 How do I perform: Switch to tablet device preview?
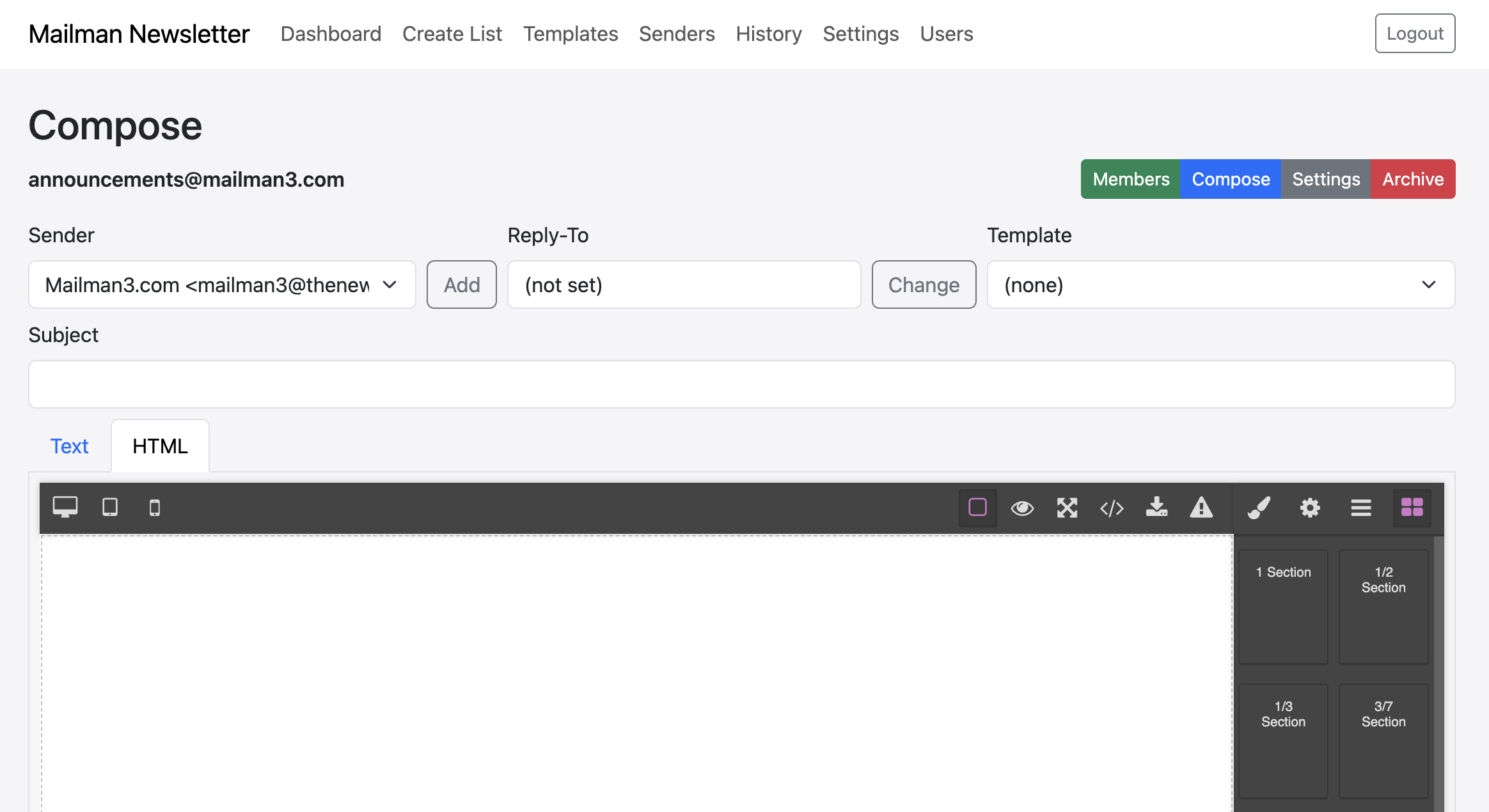[110, 508]
